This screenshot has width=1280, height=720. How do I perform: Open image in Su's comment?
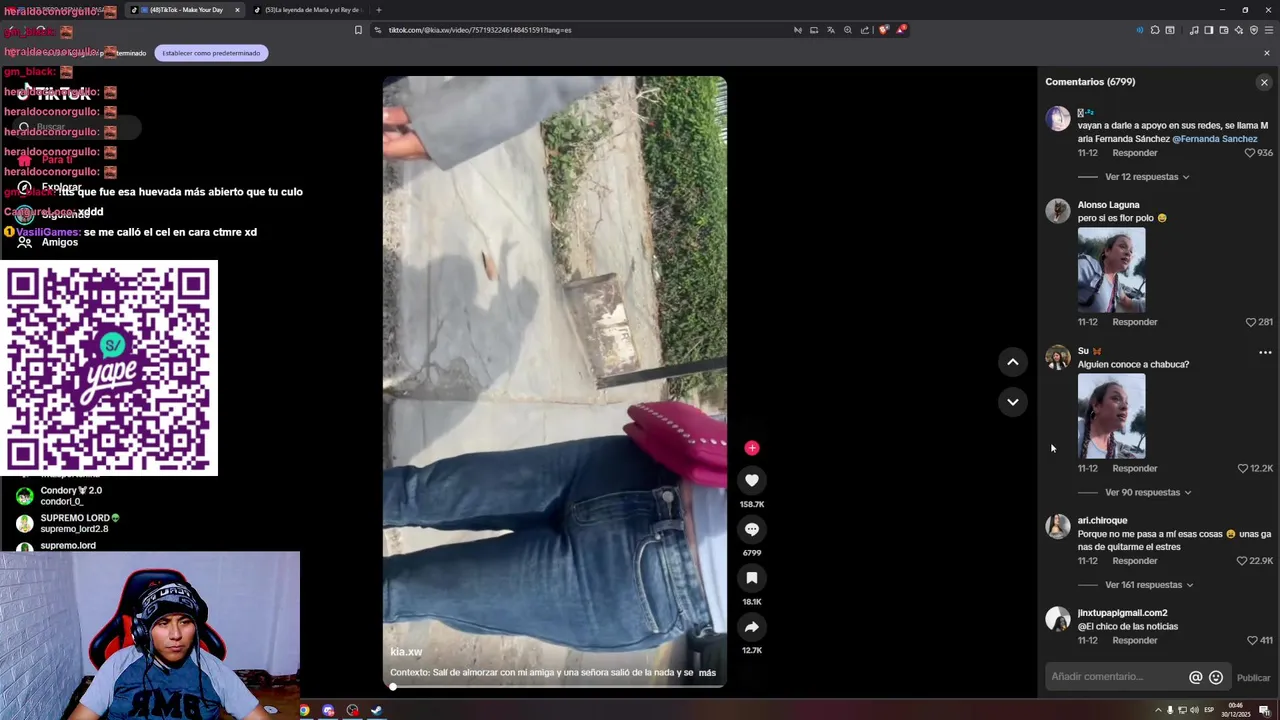(1111, 416)
